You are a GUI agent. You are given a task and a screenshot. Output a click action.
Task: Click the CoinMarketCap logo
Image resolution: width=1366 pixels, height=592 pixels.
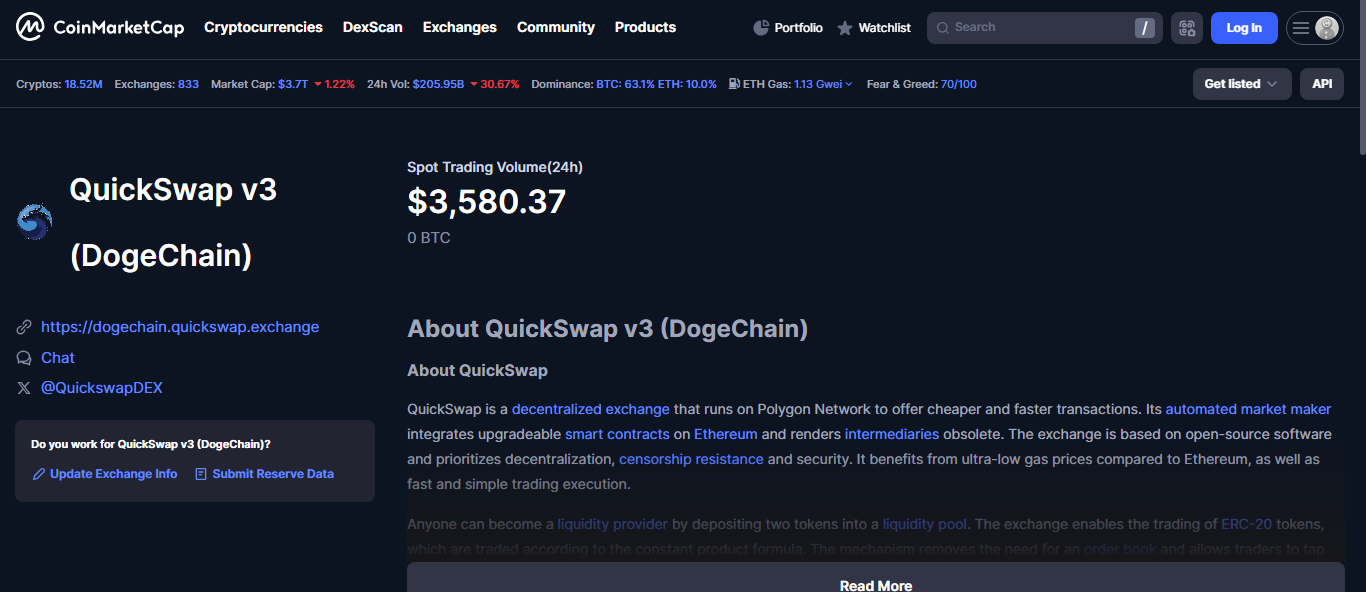click(100, 27)
